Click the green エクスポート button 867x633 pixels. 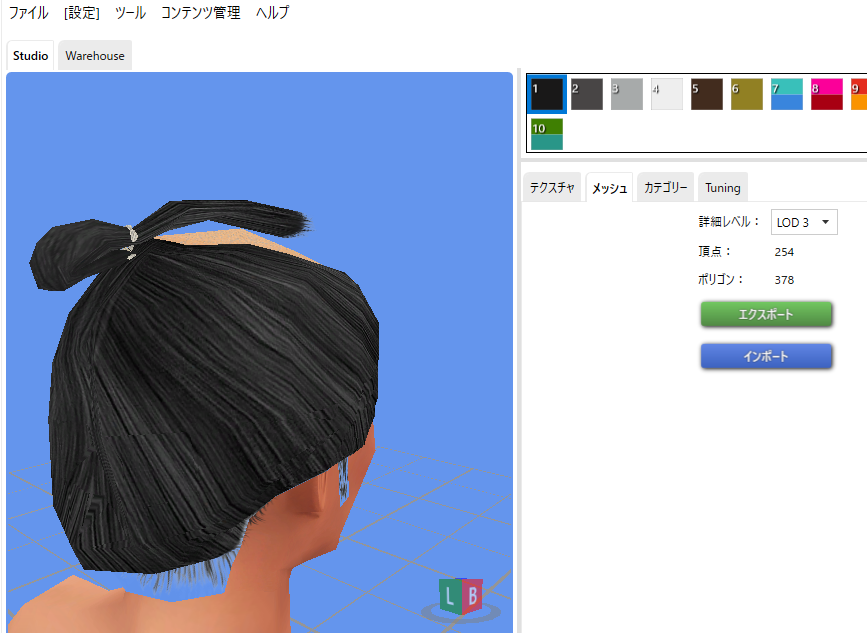click(766, 314)
